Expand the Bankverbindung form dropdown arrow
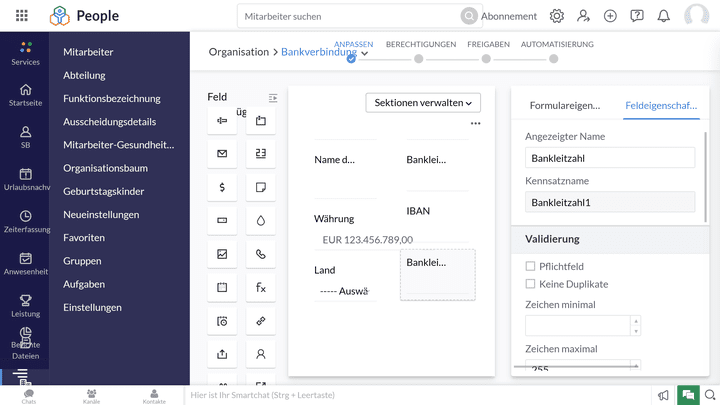 coord(365,53)
